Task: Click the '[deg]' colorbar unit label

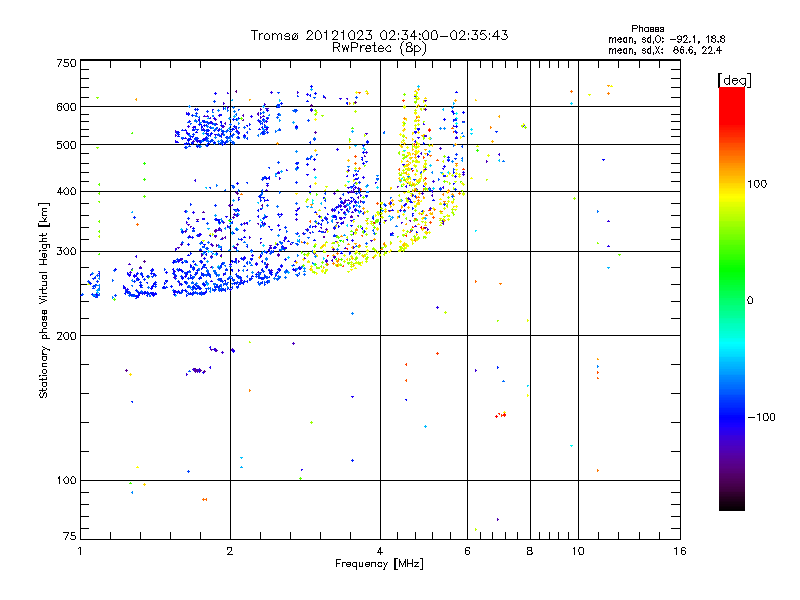Action: click(x=734, y=81)
